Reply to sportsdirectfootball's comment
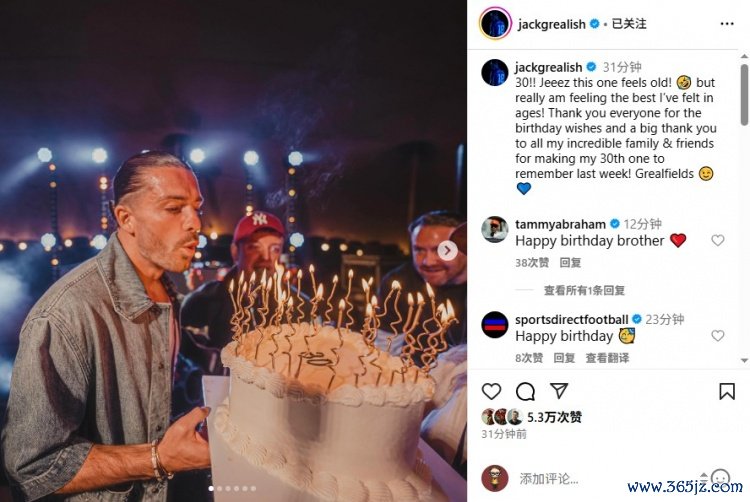 point(564,358)
